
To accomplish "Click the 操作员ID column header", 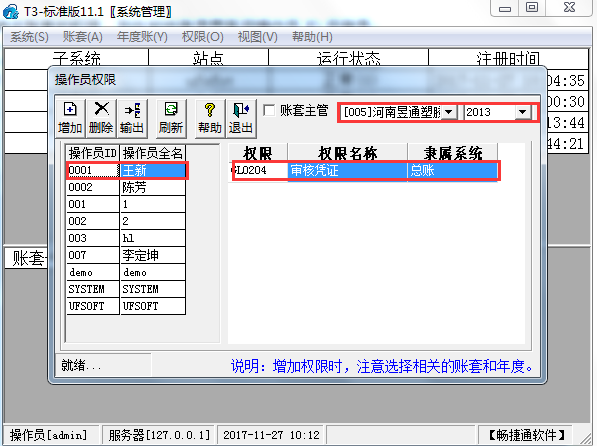I will tap(93, 153).
